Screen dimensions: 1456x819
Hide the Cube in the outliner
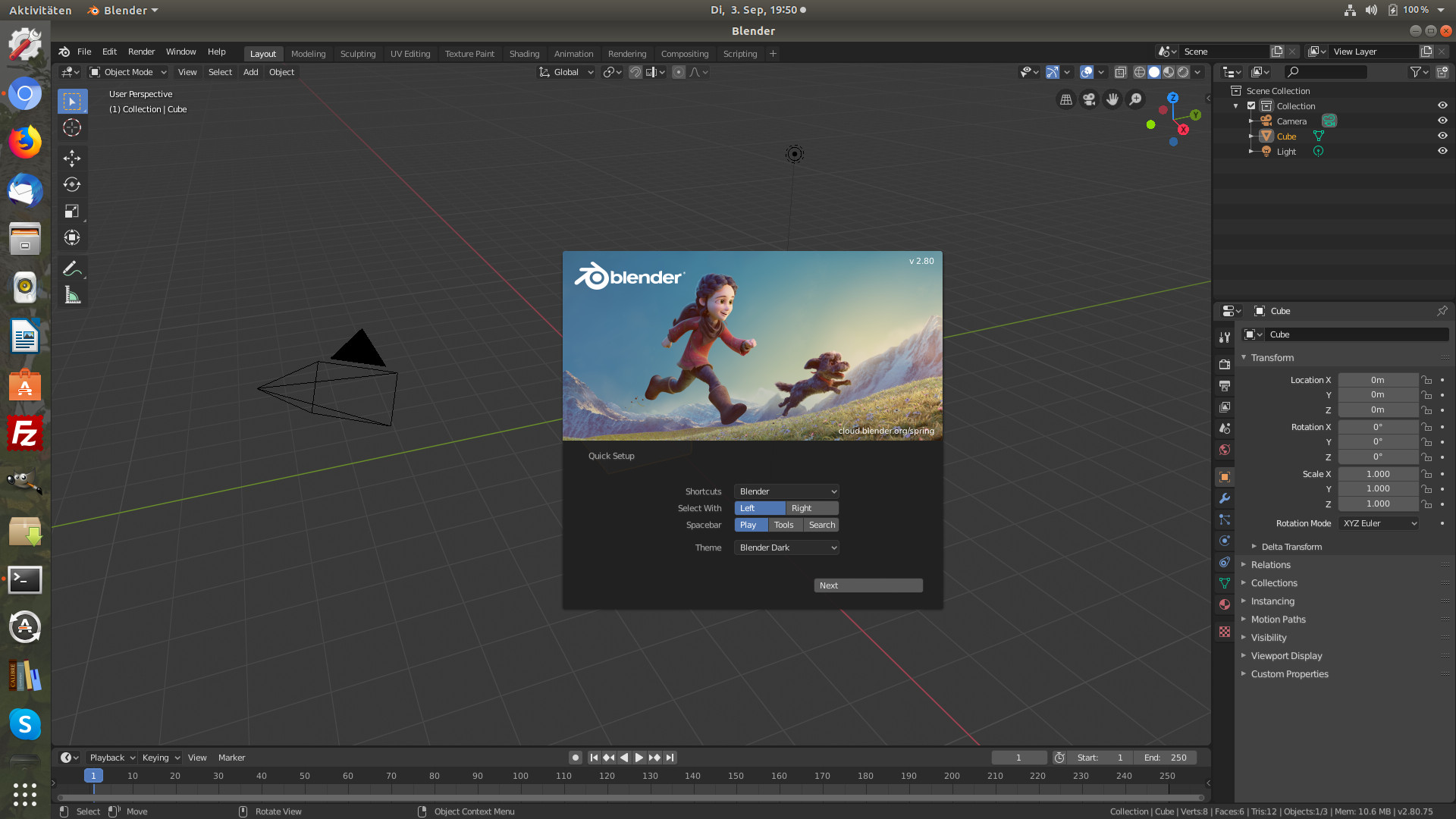pyautogui.click(x=1442, y=136)
